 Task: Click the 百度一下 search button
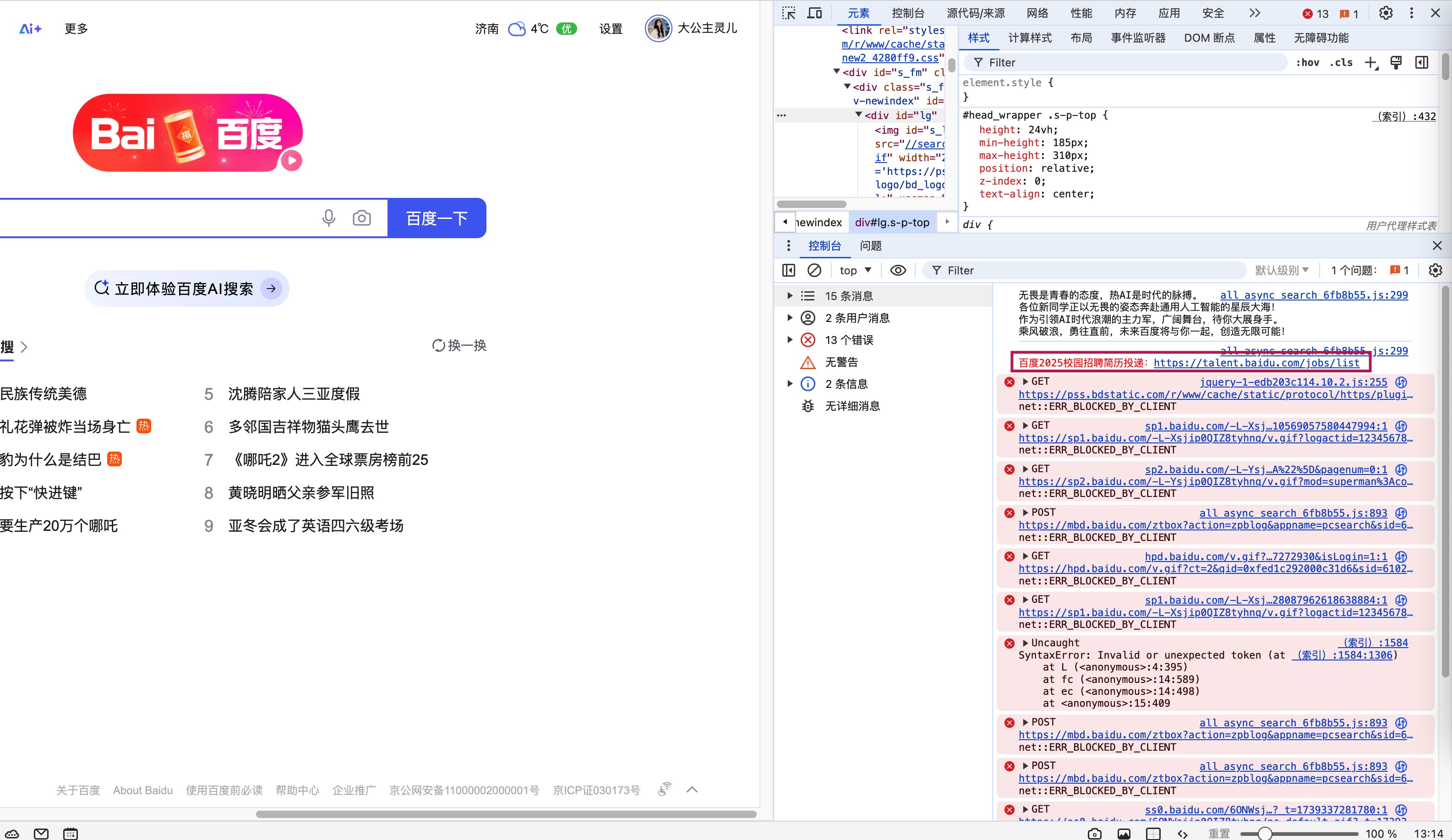[x=437, y=218]
